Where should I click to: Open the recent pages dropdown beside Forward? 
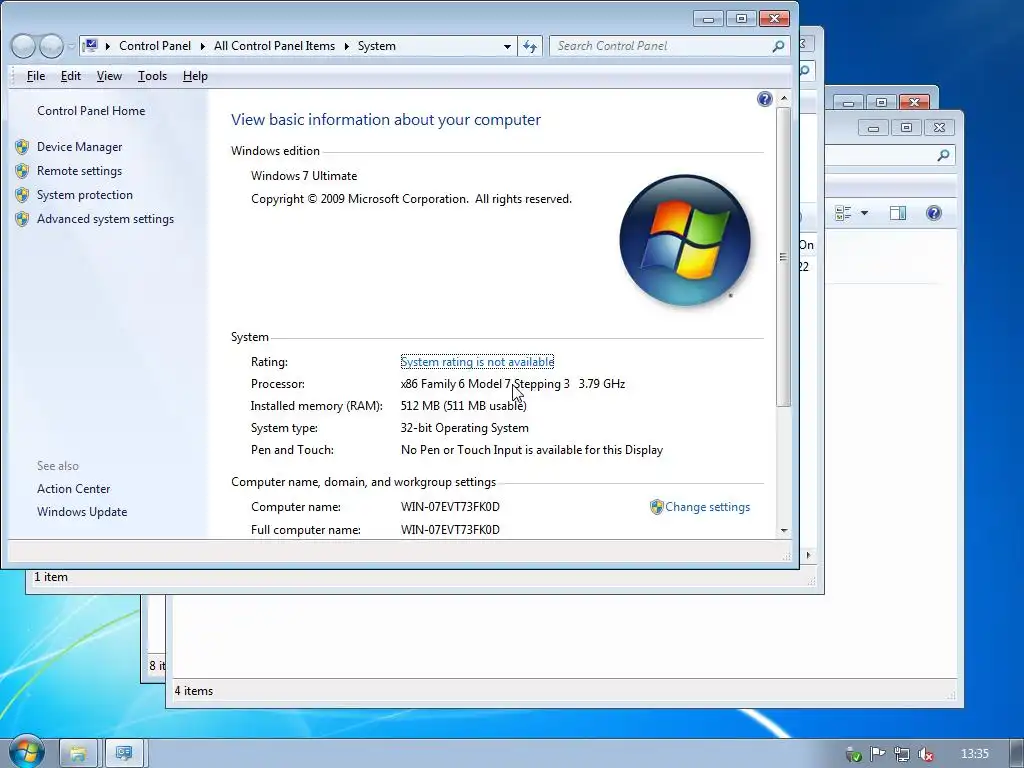pos(71,46)
